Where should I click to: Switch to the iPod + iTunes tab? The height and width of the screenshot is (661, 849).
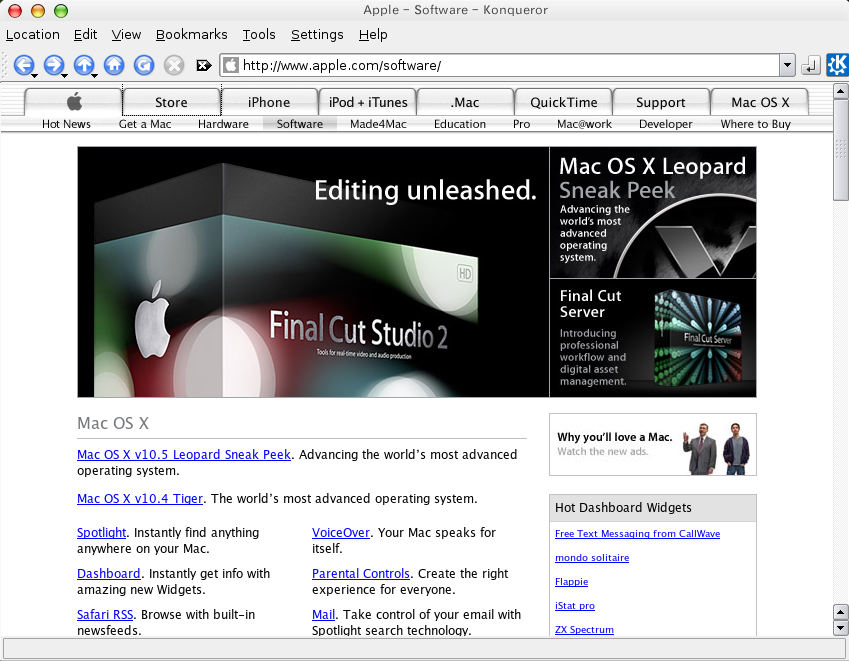point(368,102)
